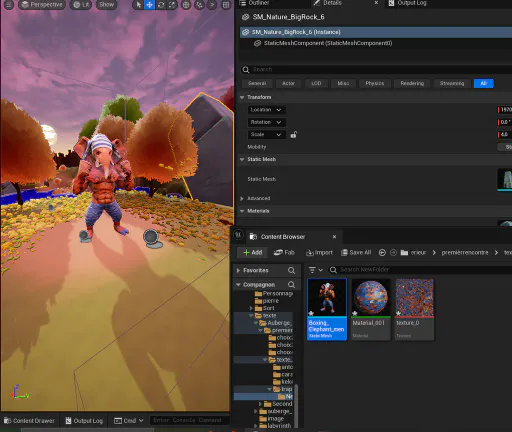The width and height of the screenshot is (512, 432).
Task: Click the magnifier icon in Details search
Action: pos(246,70)
